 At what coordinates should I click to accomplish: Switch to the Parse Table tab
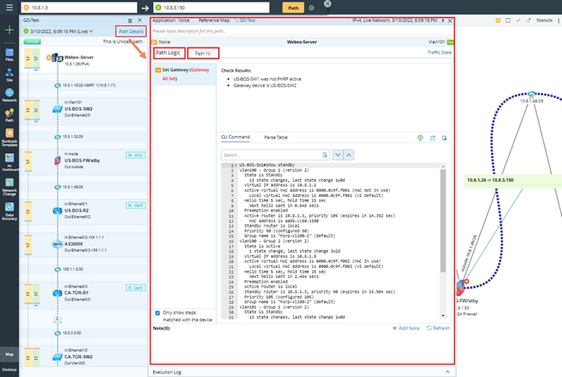click(x=276, y=138)
